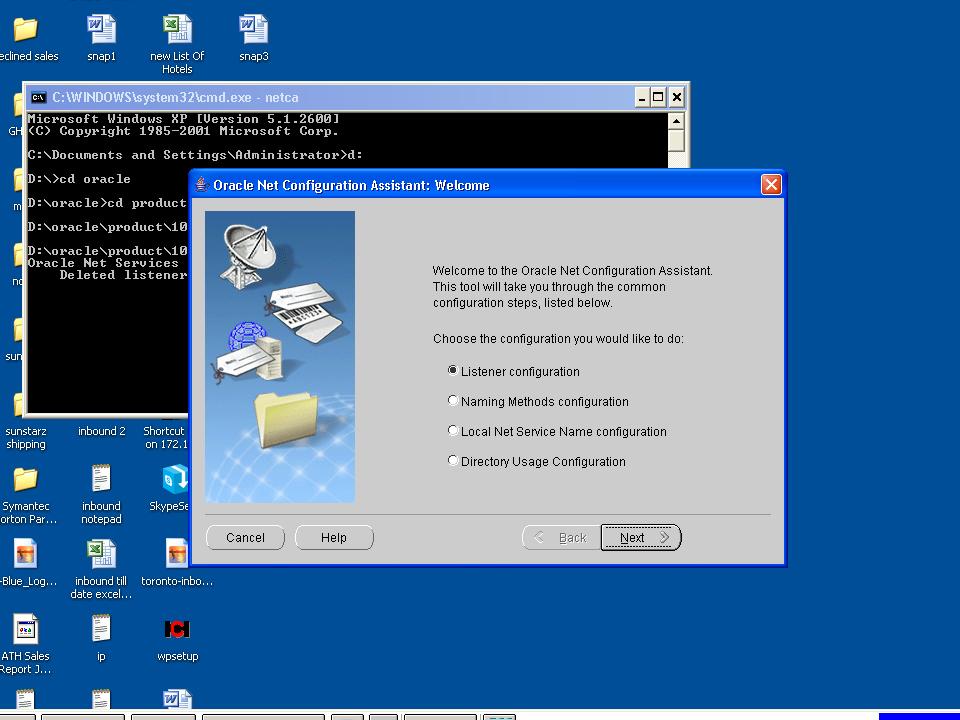This screenshot has width=960, height=720.
Task: Open the declined sales folder icon
Action: tap(26, 29)
